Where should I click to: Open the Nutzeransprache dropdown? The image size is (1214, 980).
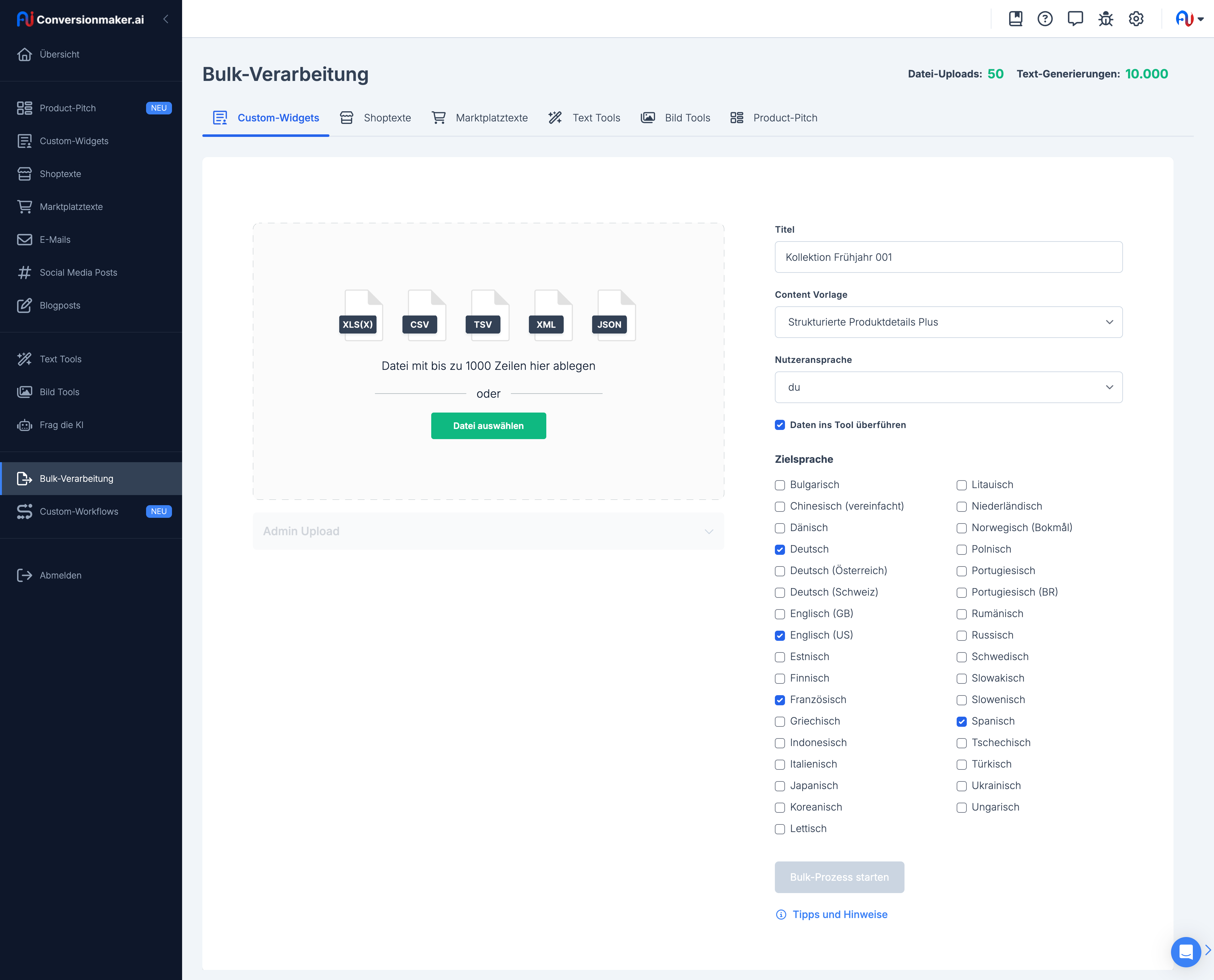coord(948,387)
